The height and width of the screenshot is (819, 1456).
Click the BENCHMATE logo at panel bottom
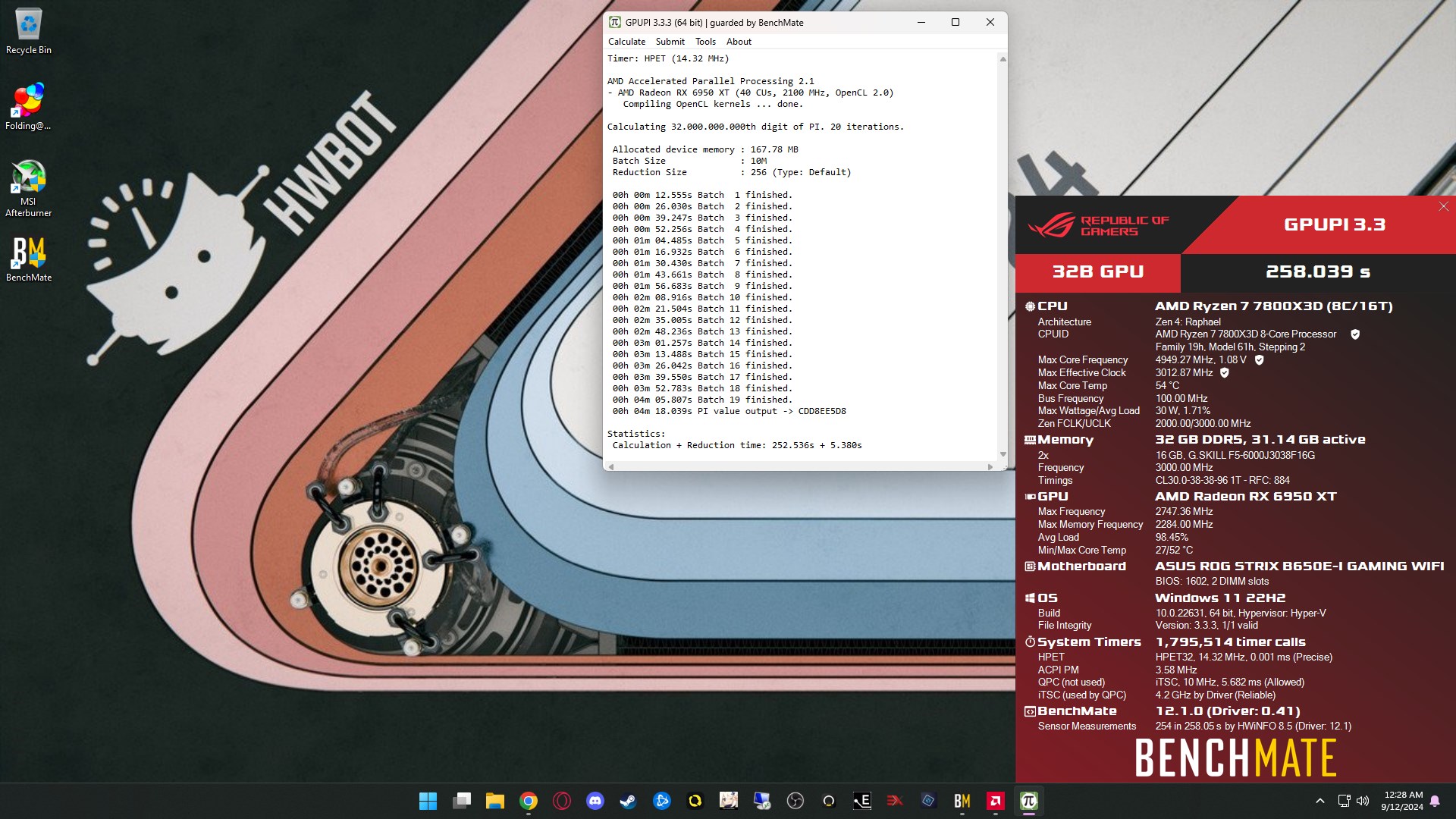pos(1235,758)
